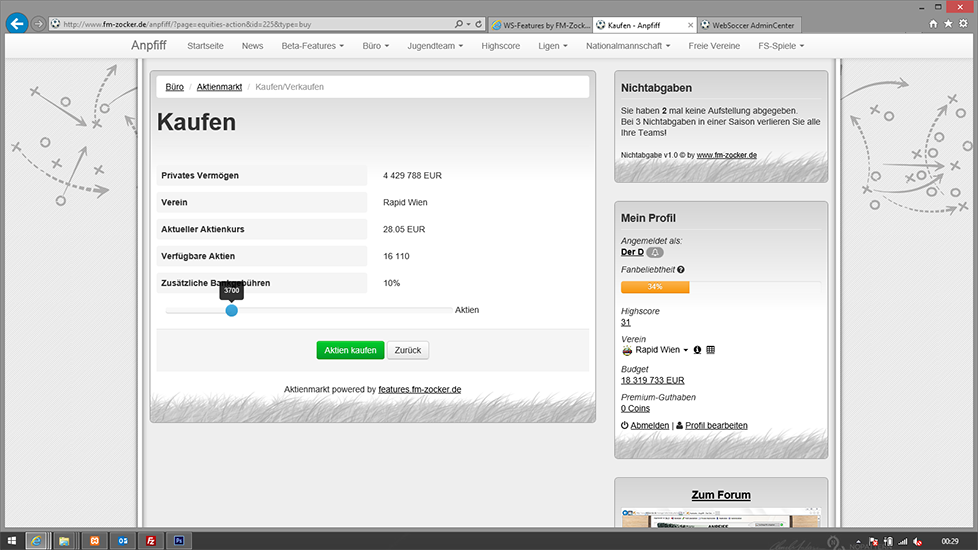978x550 pixels.
Task: Open File Explorer from the taskbar
Action: click(64, 540)
